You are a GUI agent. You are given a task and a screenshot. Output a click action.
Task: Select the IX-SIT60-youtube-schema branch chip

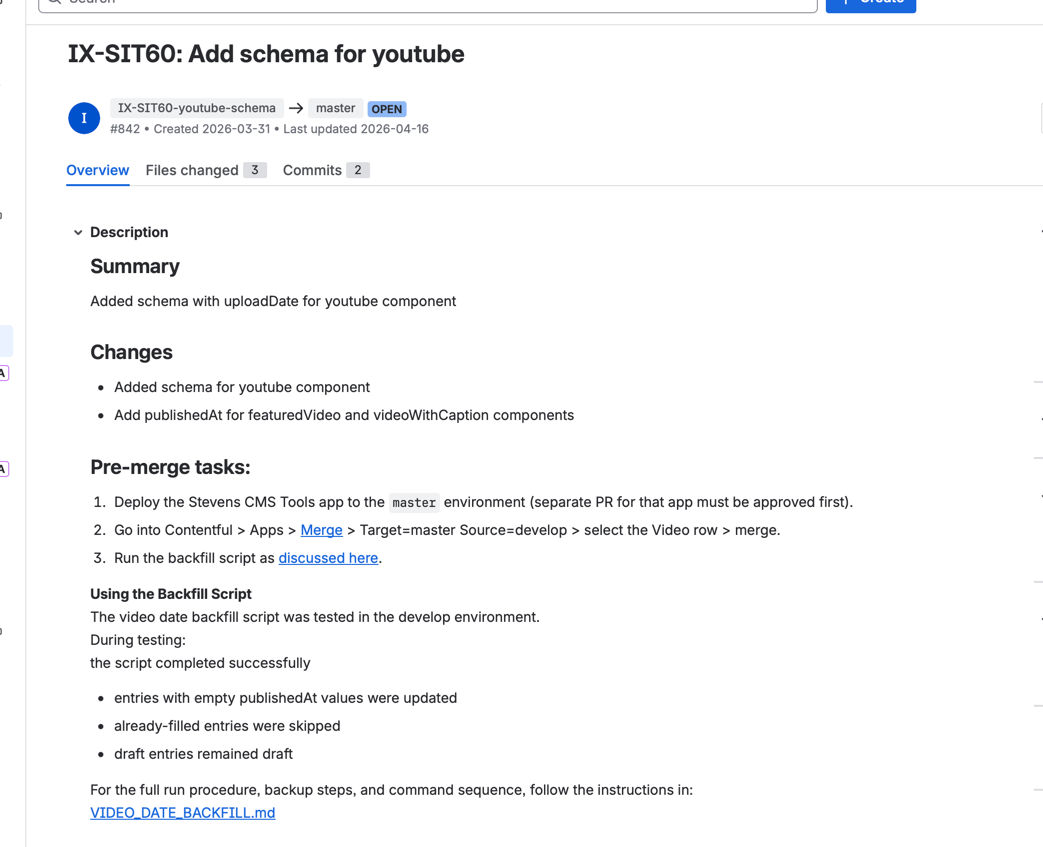click(196, 107)
